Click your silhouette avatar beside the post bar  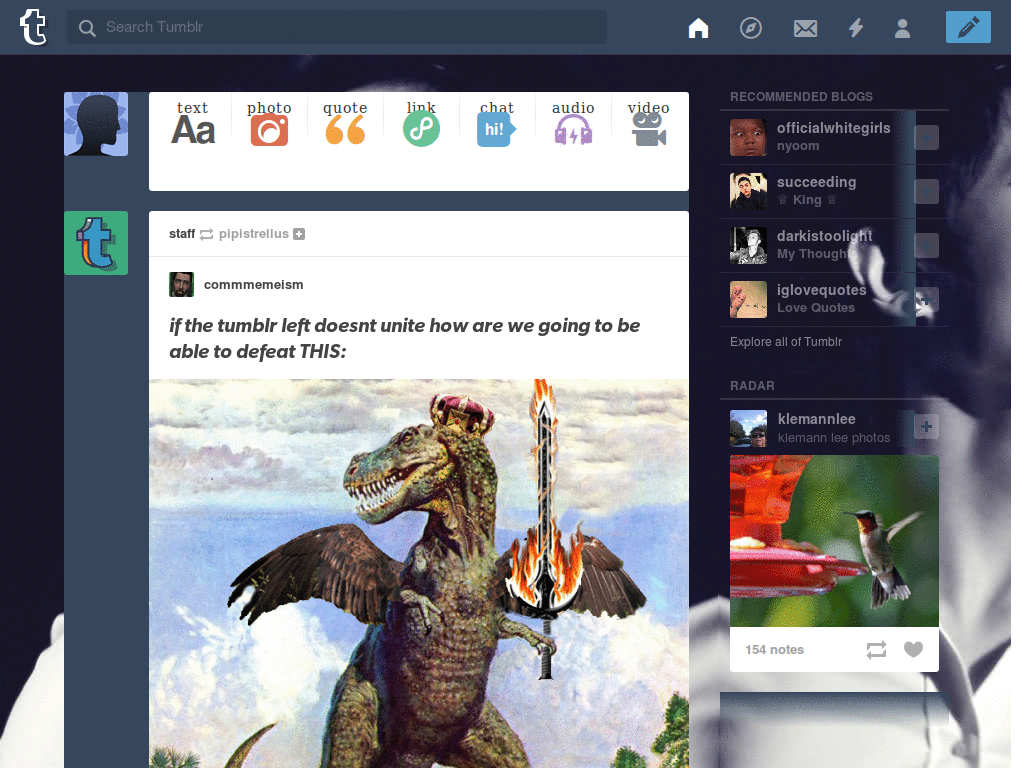96,124
